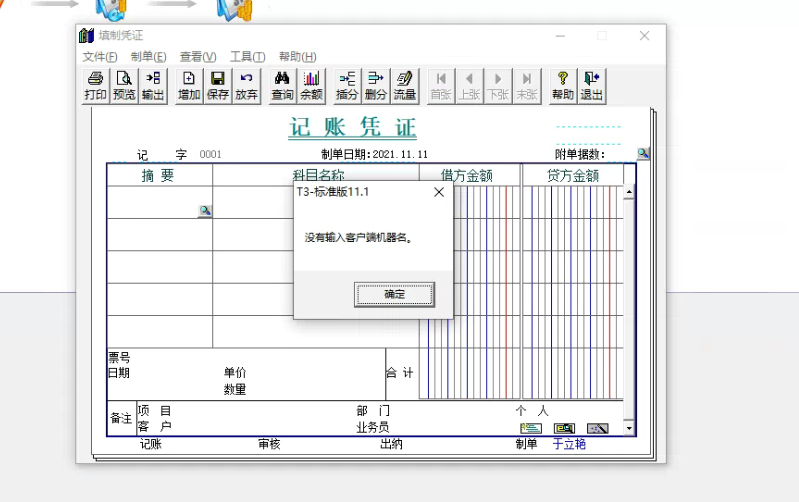Go to first voucher 首张
This screenshot has height=502, width=799.
[x=441, y=86]
